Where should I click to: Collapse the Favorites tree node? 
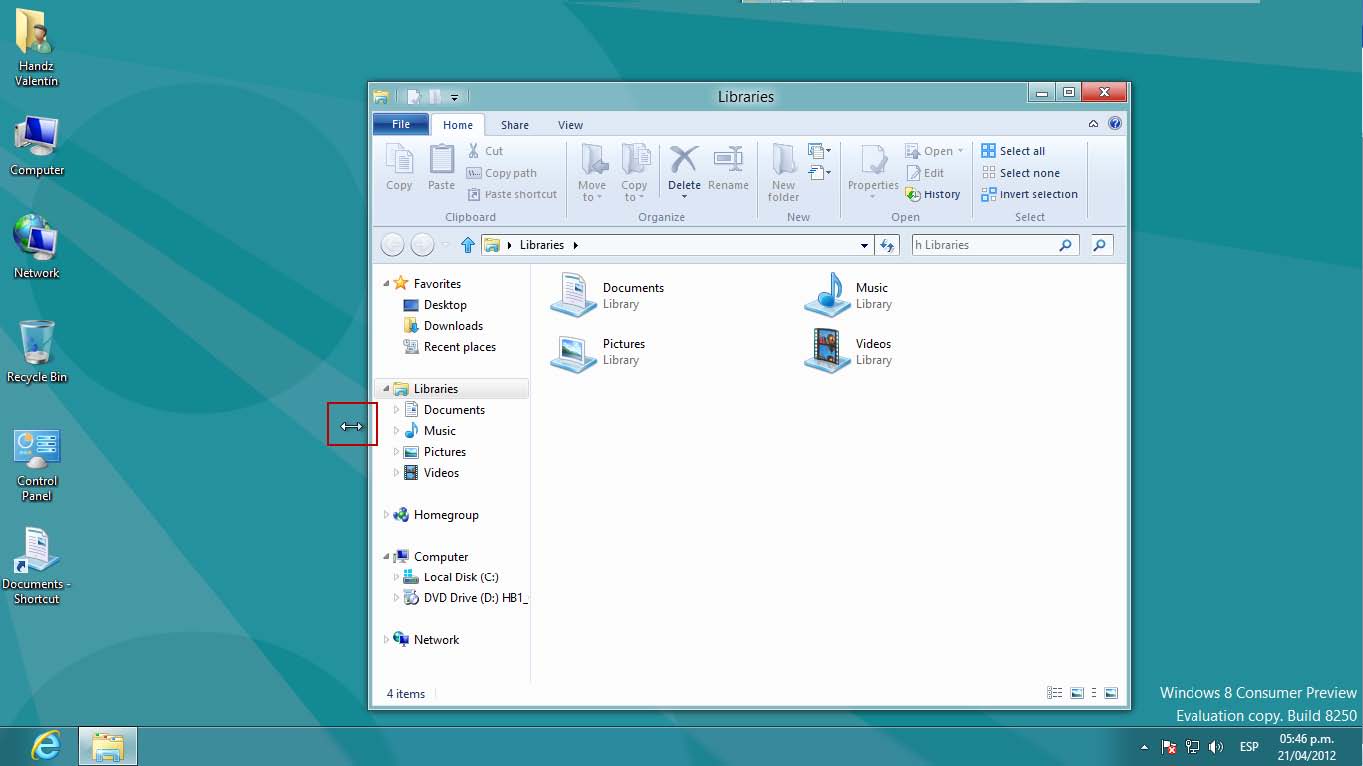(387, 284)
